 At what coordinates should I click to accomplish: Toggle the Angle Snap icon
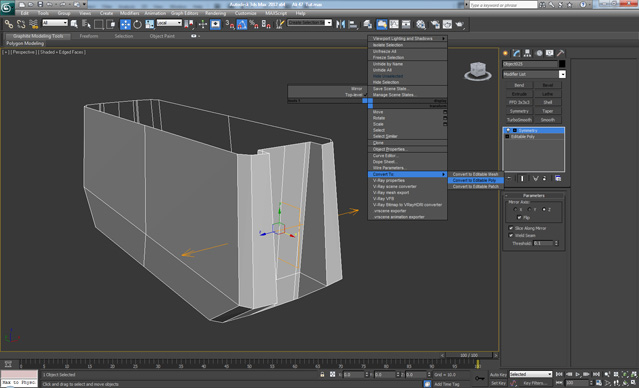[242, 24]
